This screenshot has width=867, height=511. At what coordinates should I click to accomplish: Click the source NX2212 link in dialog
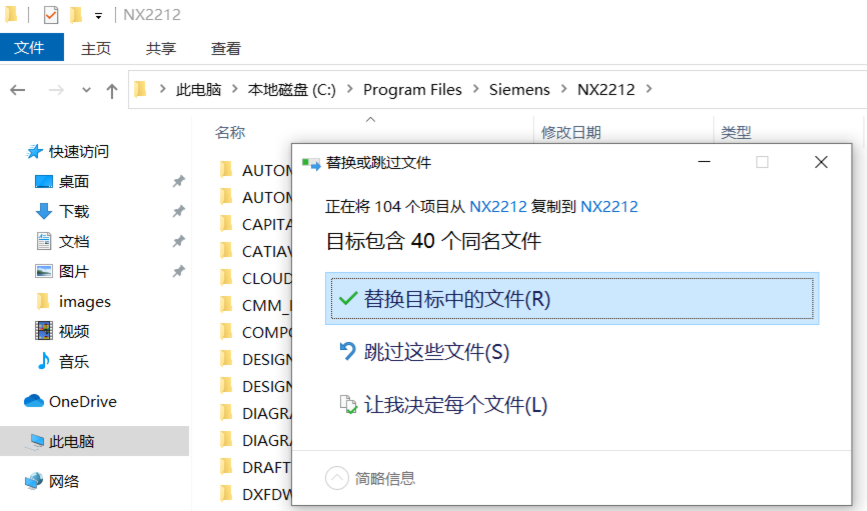(498, 207)
